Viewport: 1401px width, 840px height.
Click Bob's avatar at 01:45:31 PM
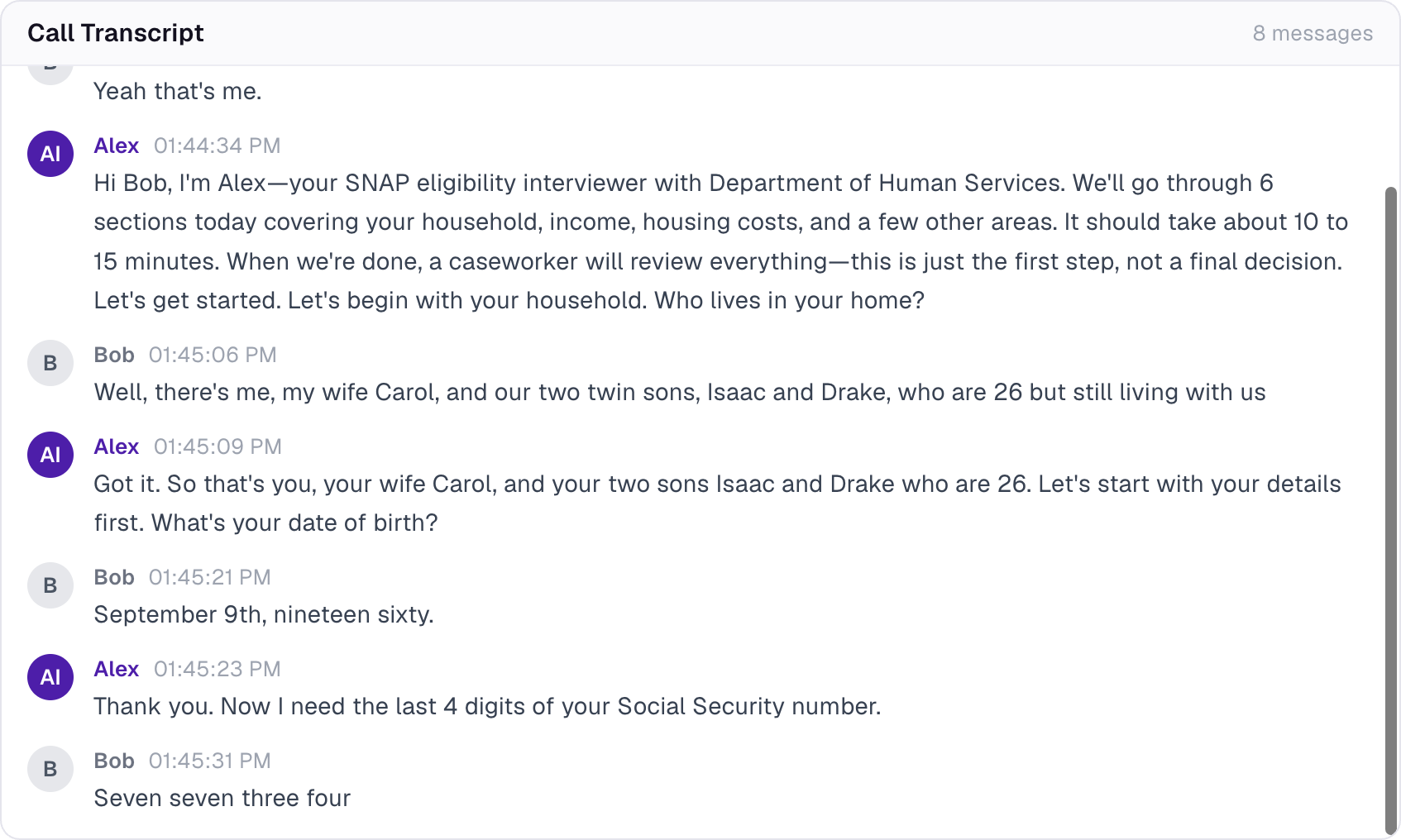click(50, 769)
